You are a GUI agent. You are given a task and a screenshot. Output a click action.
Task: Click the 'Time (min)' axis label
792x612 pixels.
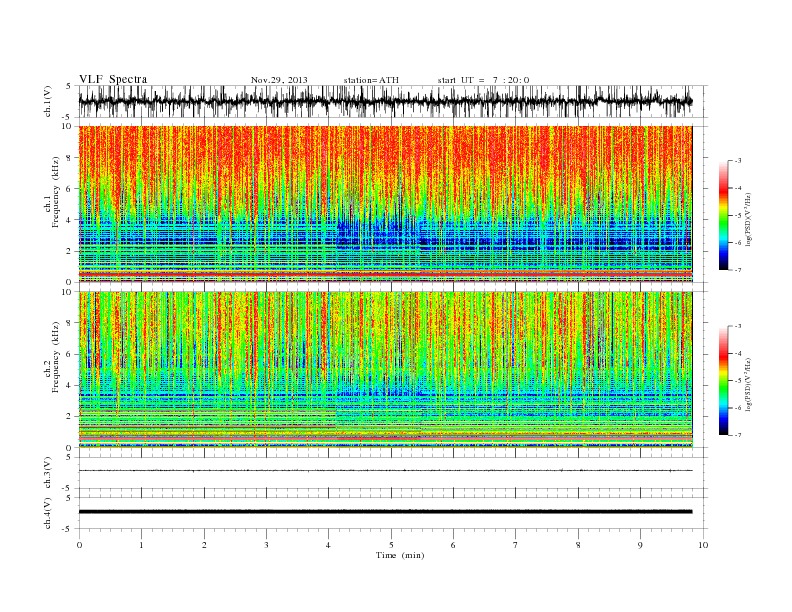(x=400, y=555)
